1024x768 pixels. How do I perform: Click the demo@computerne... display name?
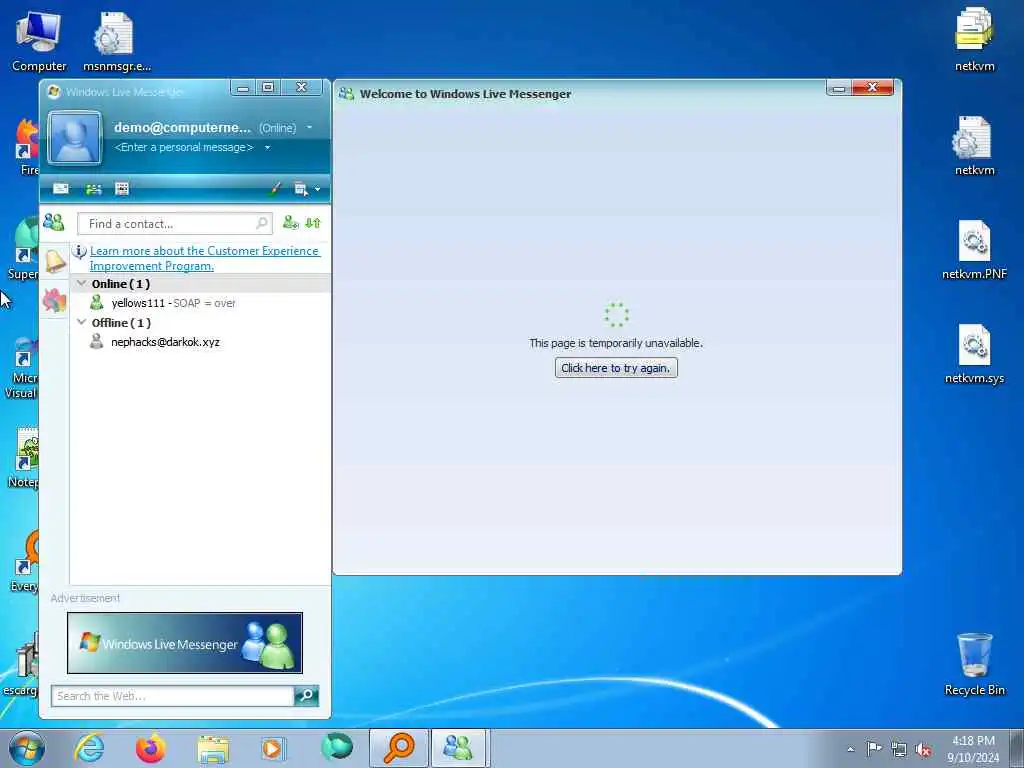click(182, 127)
